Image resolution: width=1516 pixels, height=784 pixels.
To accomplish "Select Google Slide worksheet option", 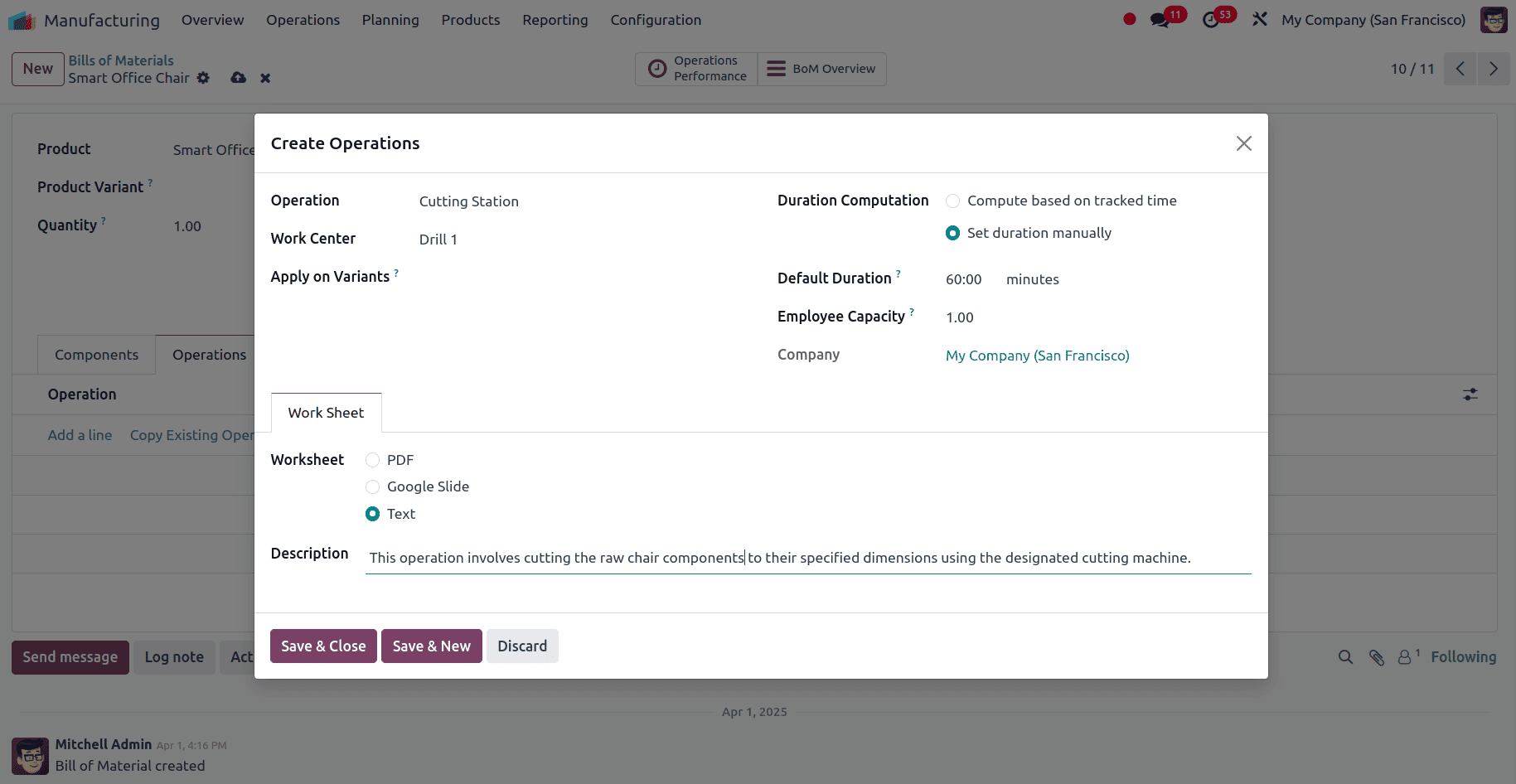I will (372, 486).
